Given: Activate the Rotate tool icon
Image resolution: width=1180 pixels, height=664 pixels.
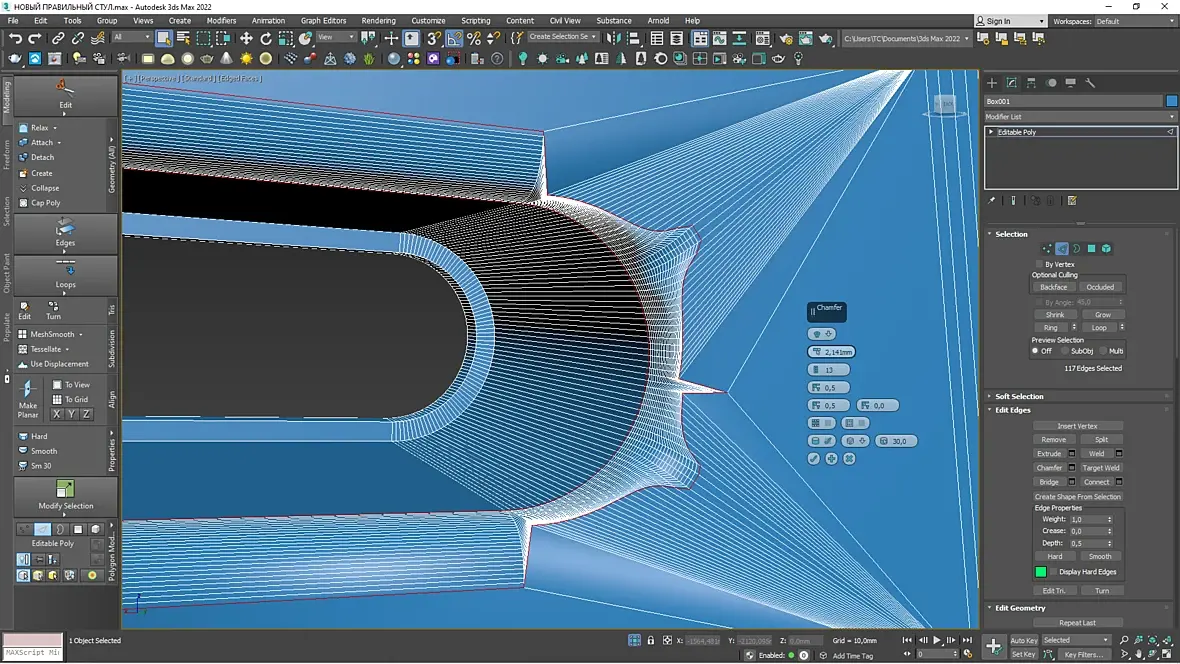Looking at the screenshot, I should tap(266, 38).
